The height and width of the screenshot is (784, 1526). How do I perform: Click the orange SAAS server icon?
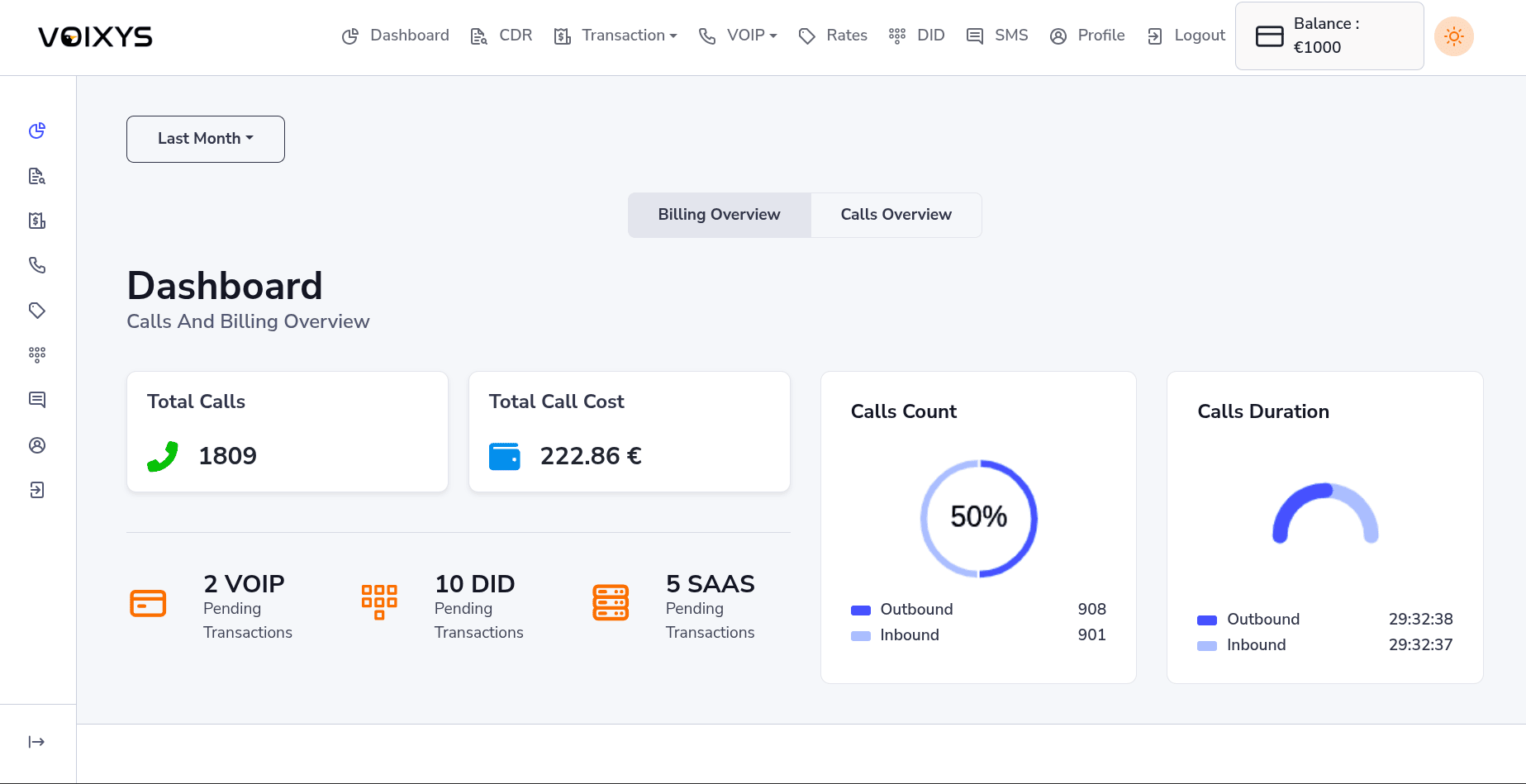click(611, 603)
